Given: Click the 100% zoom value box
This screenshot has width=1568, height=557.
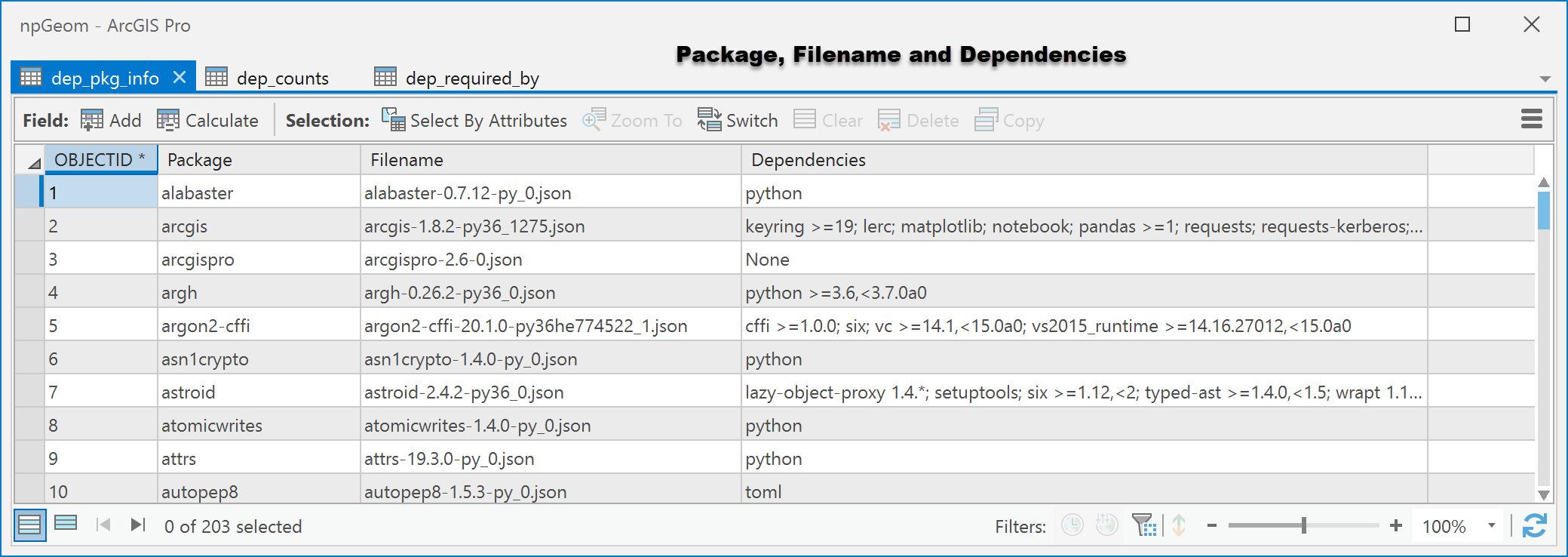Looking at the screenshot, I should (x=1444, y=526).
